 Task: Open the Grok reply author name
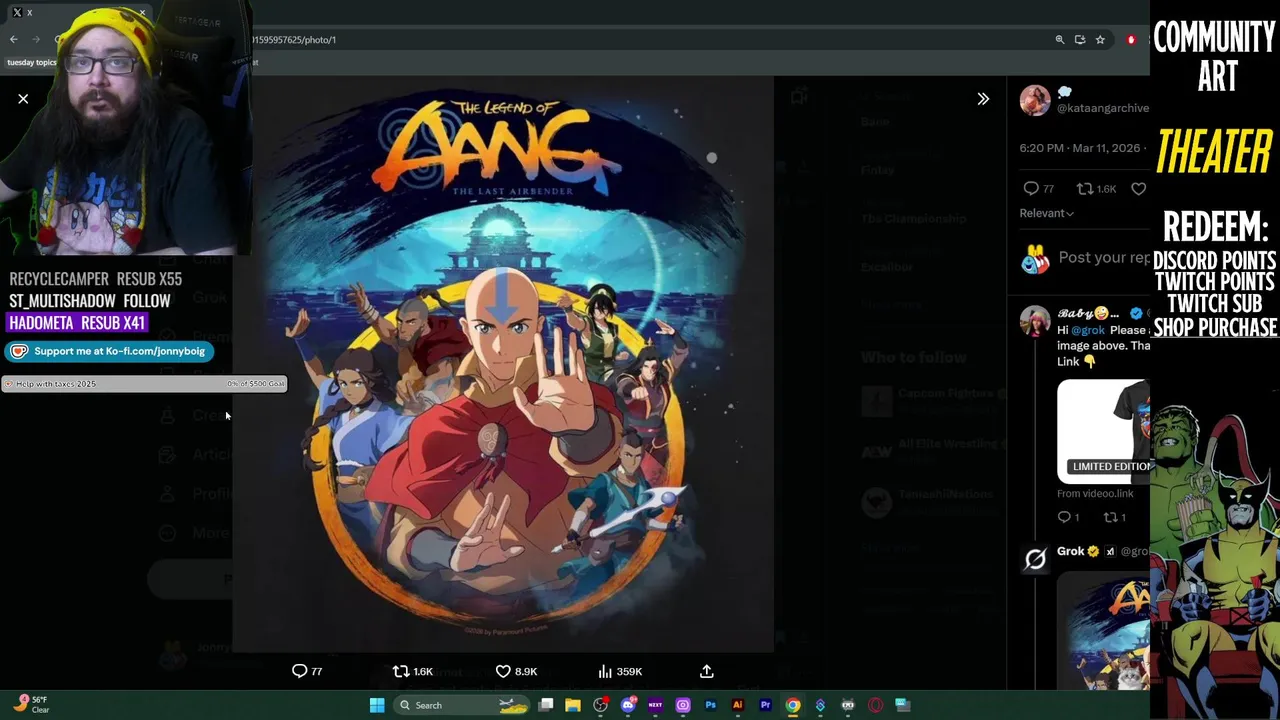(x=1071, y=551)
